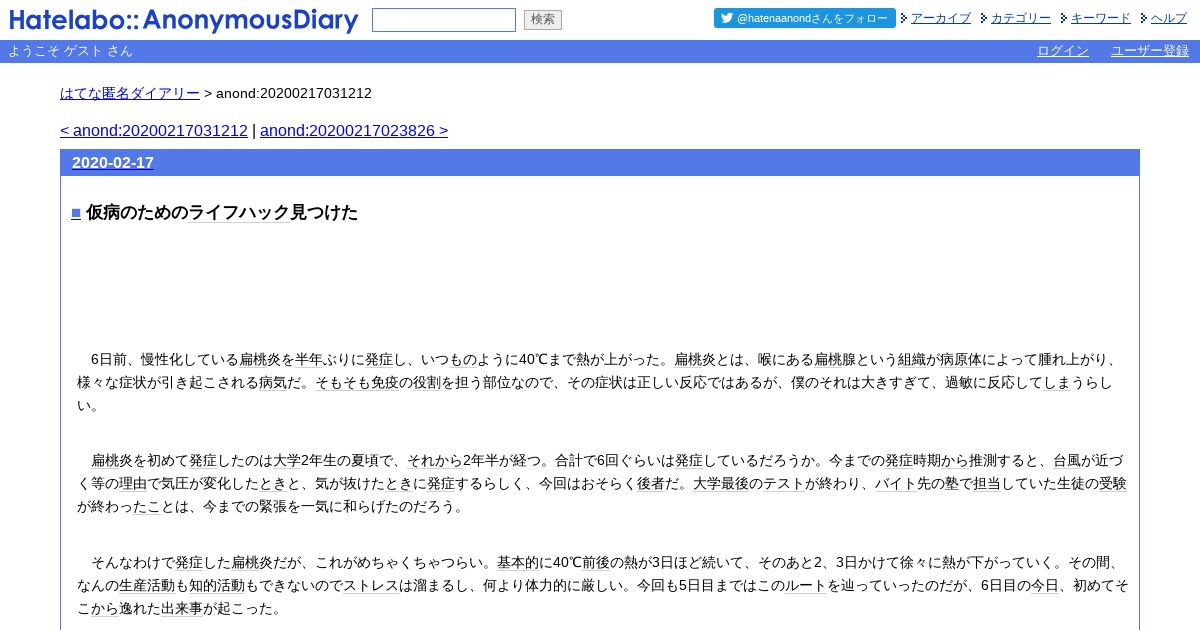1200x630 pixels.
Task: Go to previous entry anond:20200217031212
Action: point(154,131)
